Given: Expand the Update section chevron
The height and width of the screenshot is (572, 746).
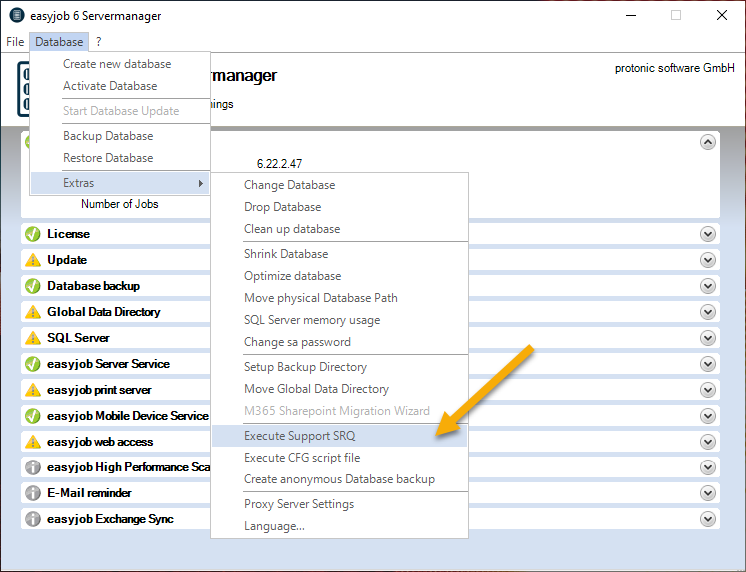Looking at the screenshot, I should (708, 260).
